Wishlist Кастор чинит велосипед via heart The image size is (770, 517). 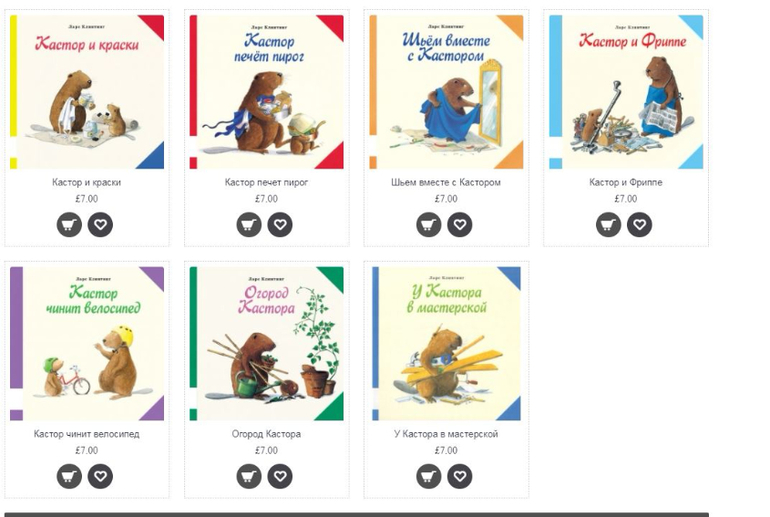(x=100, y=476)
